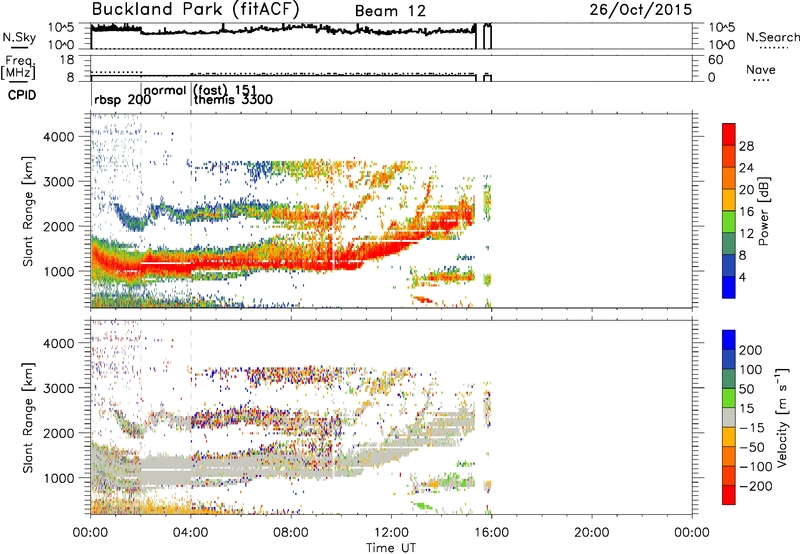Screen dimensions: 800x554
Task: Click the 'Time UT' axis title
Action: [x=391, y=548]
